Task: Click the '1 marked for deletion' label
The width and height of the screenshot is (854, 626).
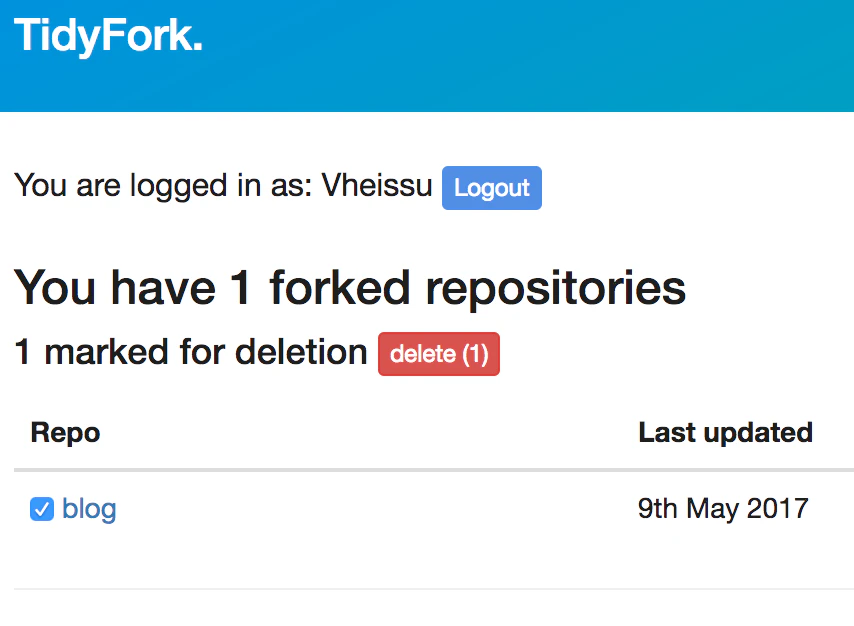Action: pyautogui.click(x=188, y=352)
